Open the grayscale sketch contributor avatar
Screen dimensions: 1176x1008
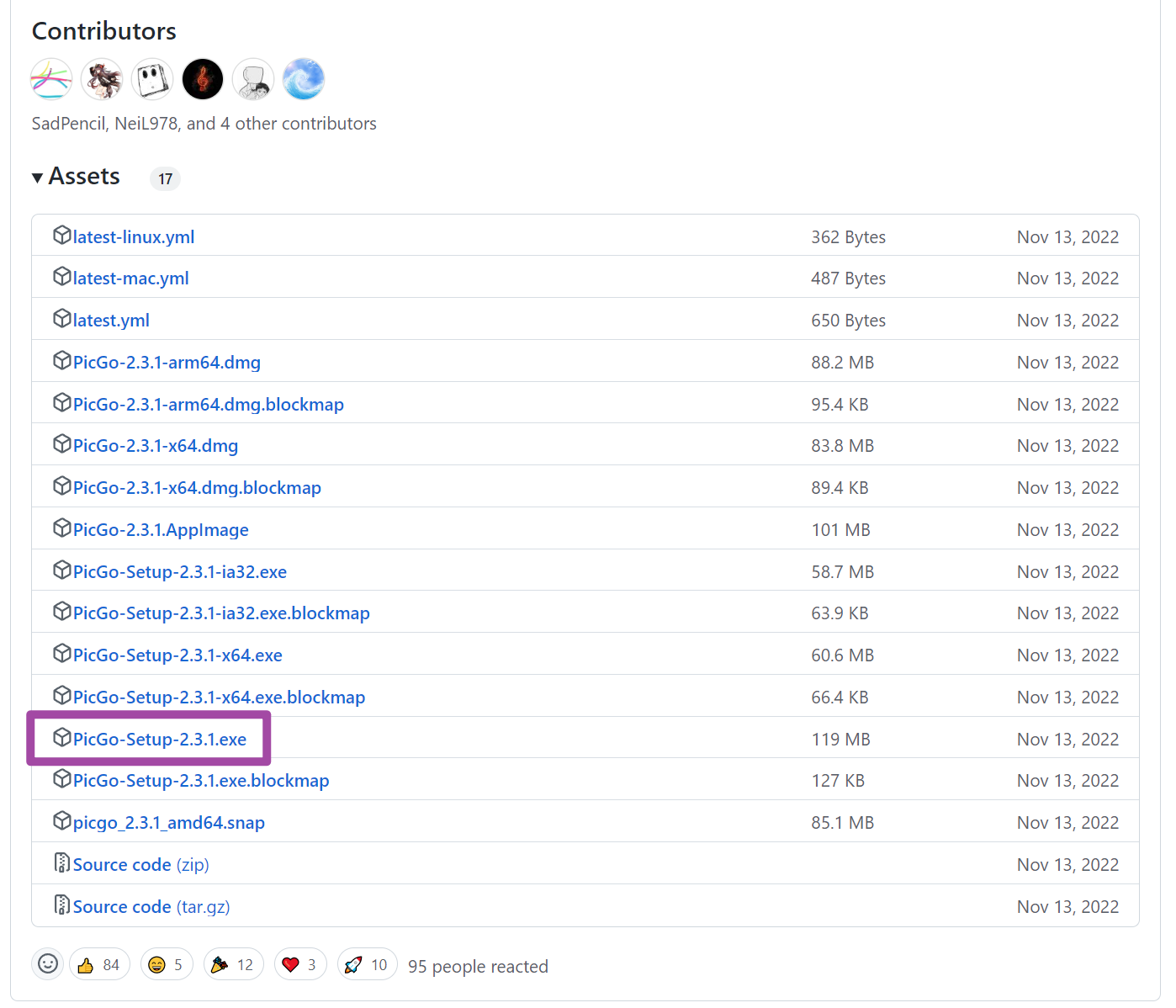253,79
